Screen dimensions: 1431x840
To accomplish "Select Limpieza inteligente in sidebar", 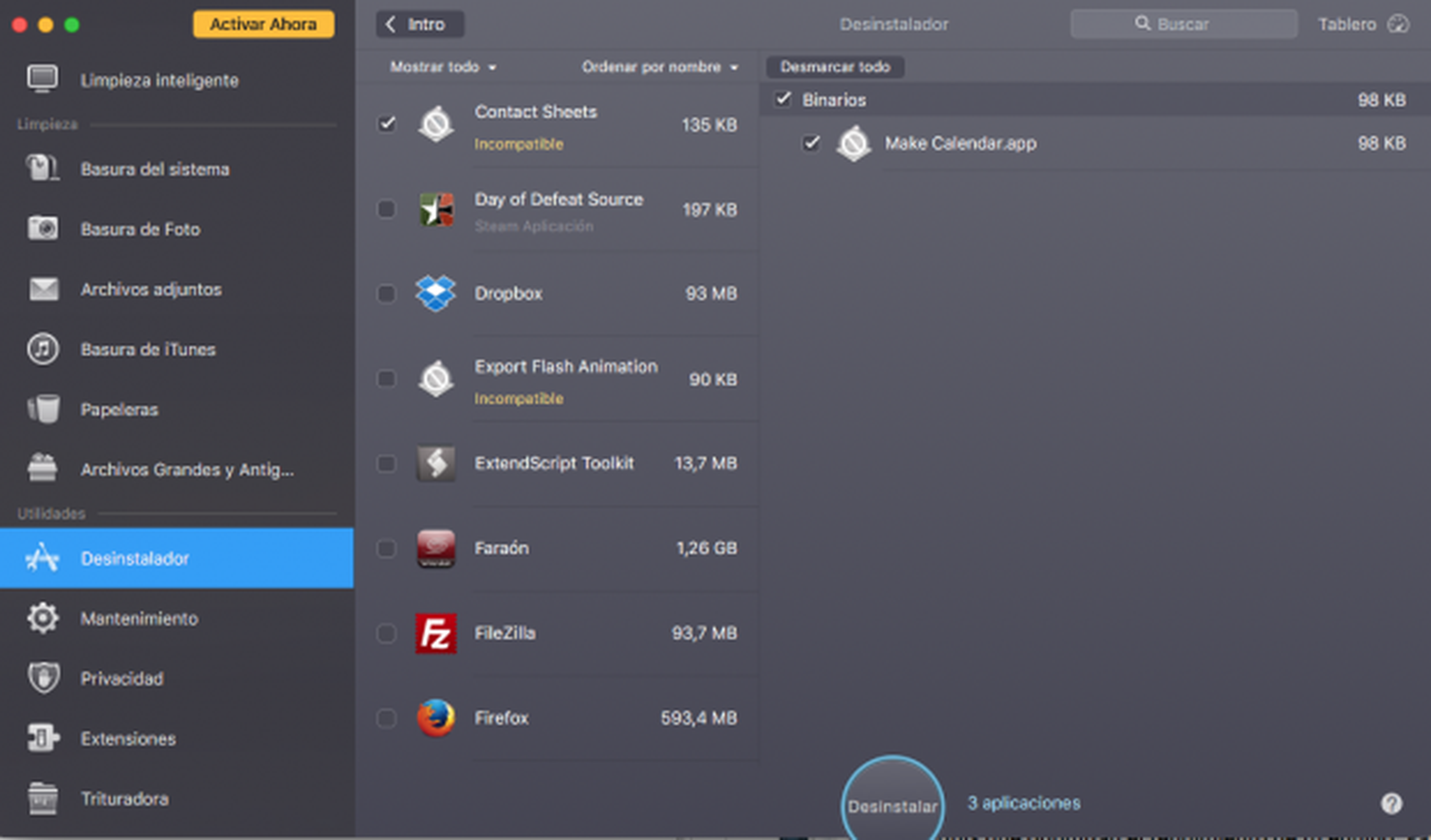I will (x=177, y=79).
